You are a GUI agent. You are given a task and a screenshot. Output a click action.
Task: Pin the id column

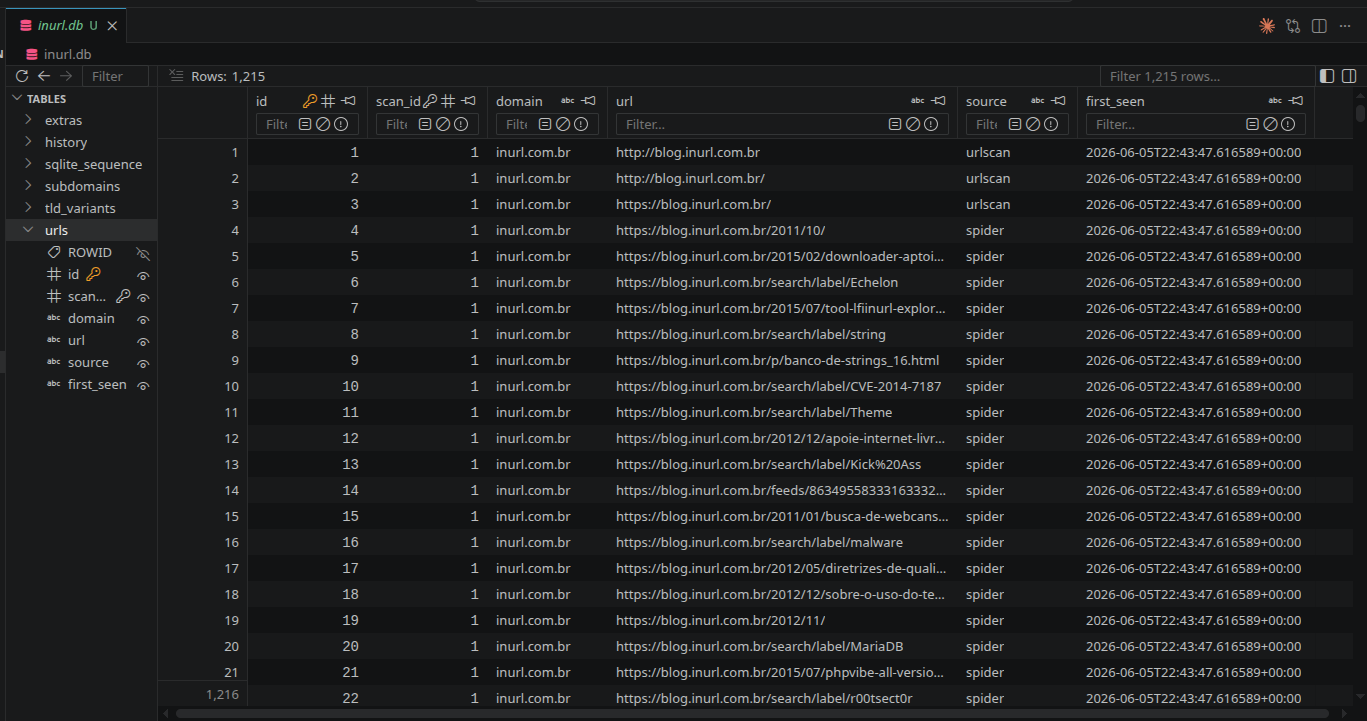coord(348,101)
